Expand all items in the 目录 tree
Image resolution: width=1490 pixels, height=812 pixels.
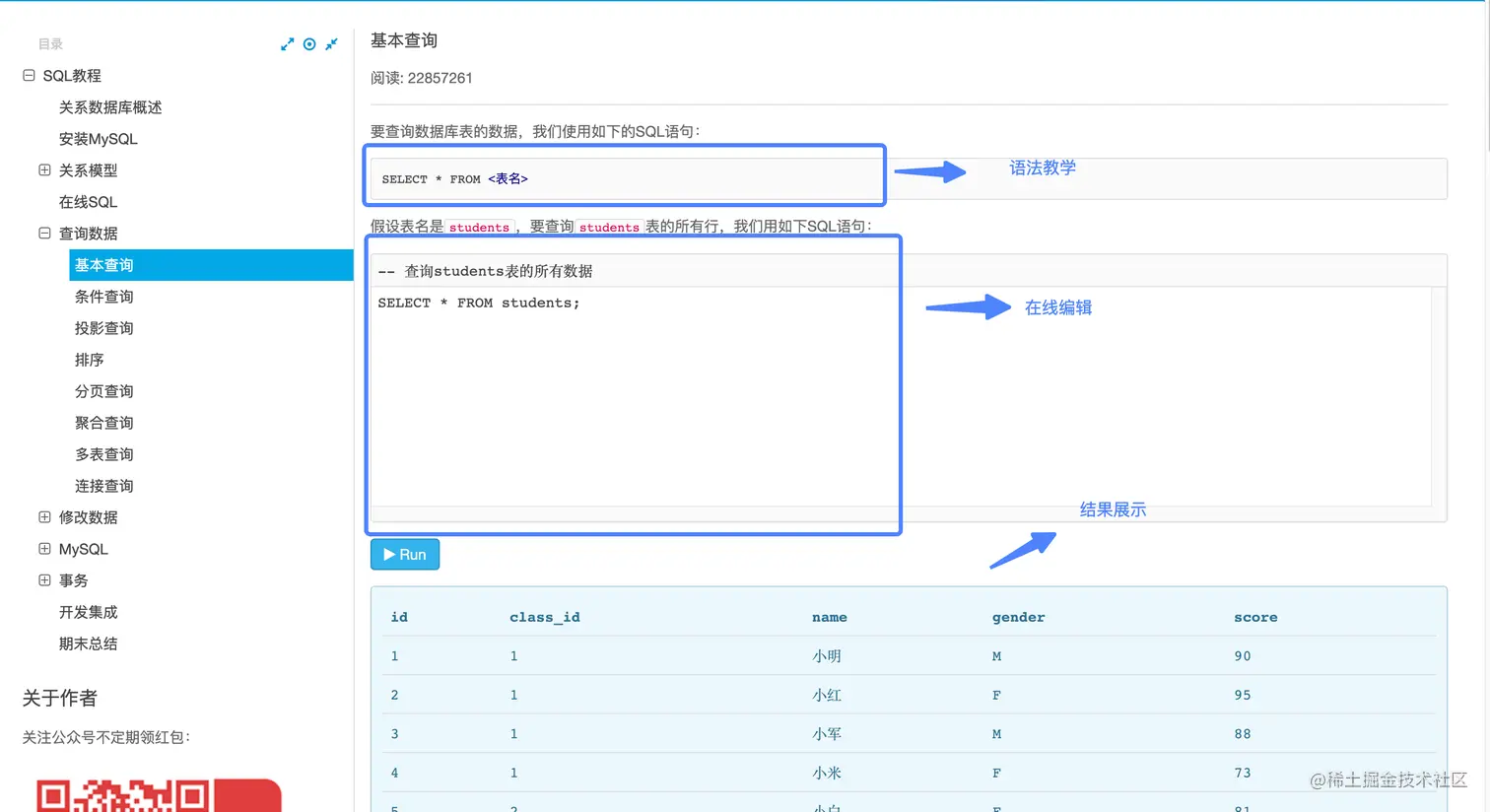(287, 44)
